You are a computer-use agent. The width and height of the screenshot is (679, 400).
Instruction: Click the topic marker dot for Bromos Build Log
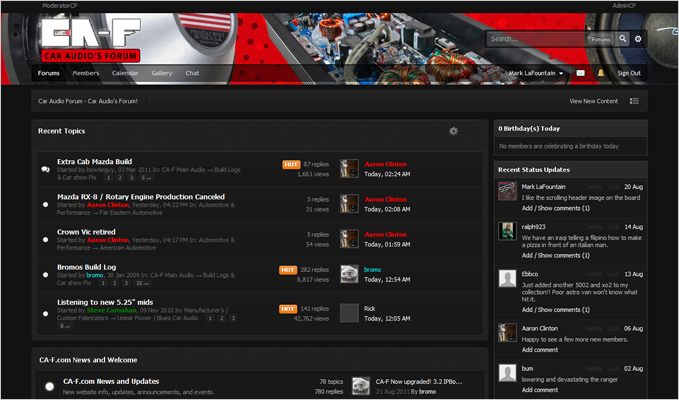point(45,274)
